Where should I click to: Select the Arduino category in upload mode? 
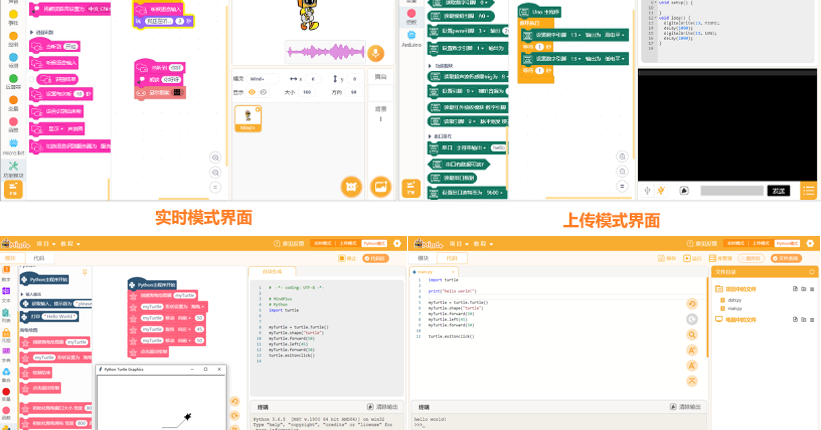411,38
